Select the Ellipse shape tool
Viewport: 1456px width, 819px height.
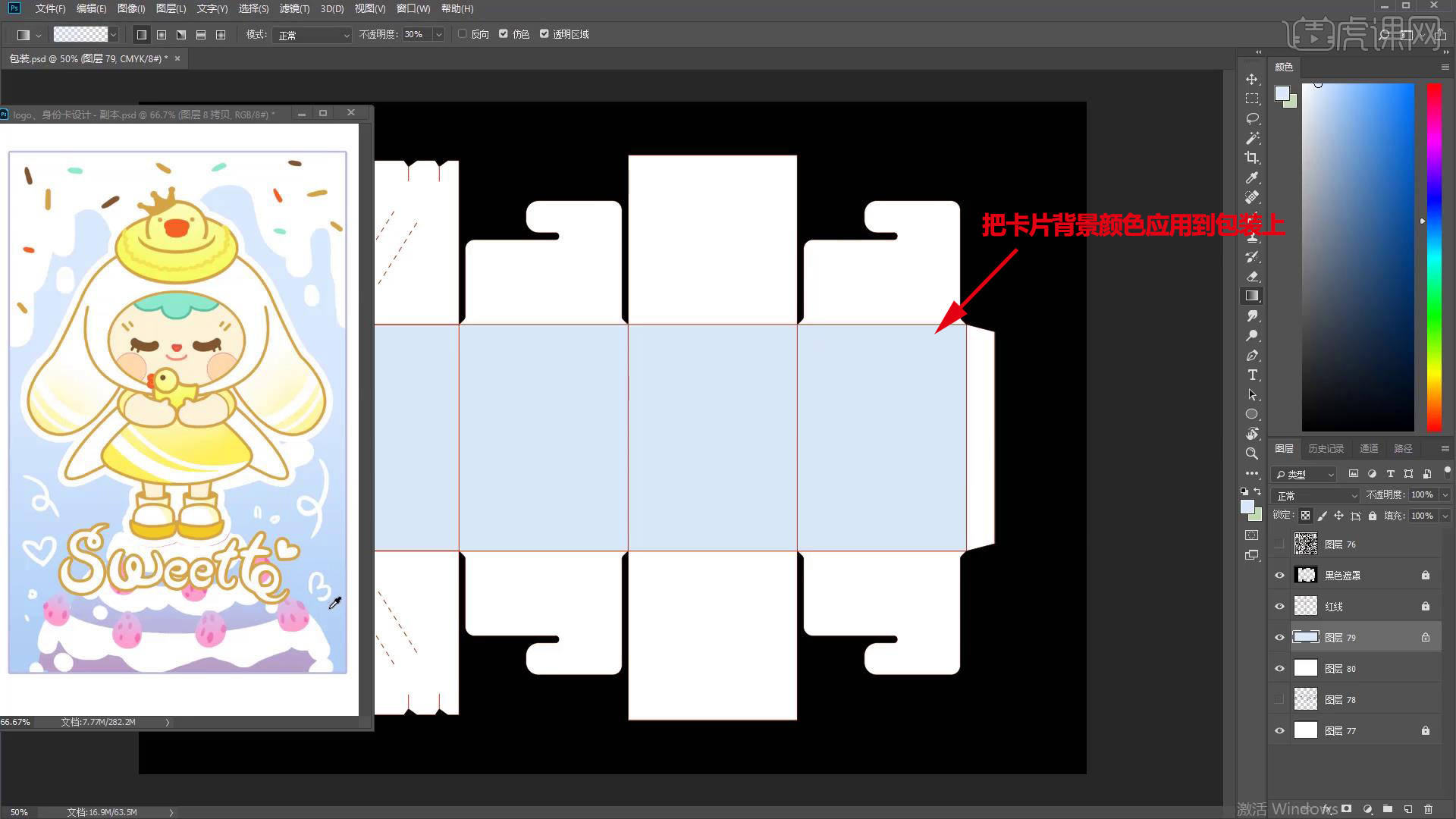click(1252, 415)
